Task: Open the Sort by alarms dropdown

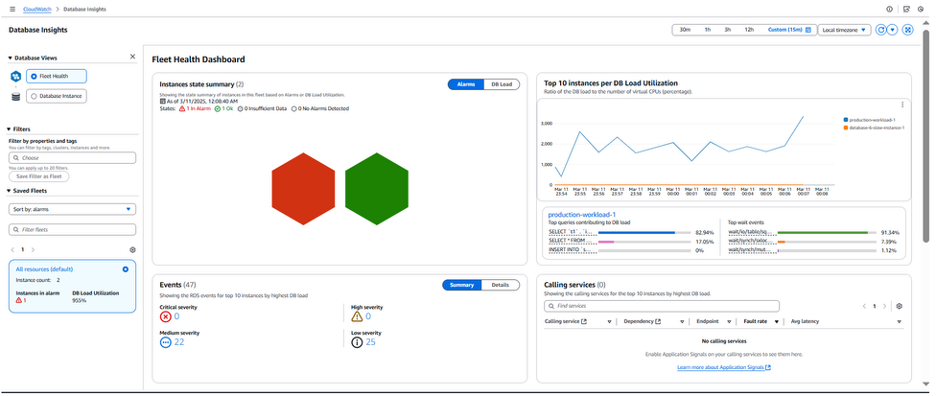Action: [x=72, y=210]
